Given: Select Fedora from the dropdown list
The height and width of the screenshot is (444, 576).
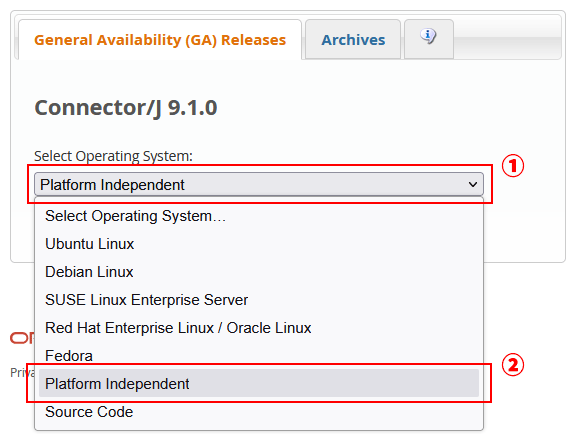Looking at the screenshot, I should point(259,355).
